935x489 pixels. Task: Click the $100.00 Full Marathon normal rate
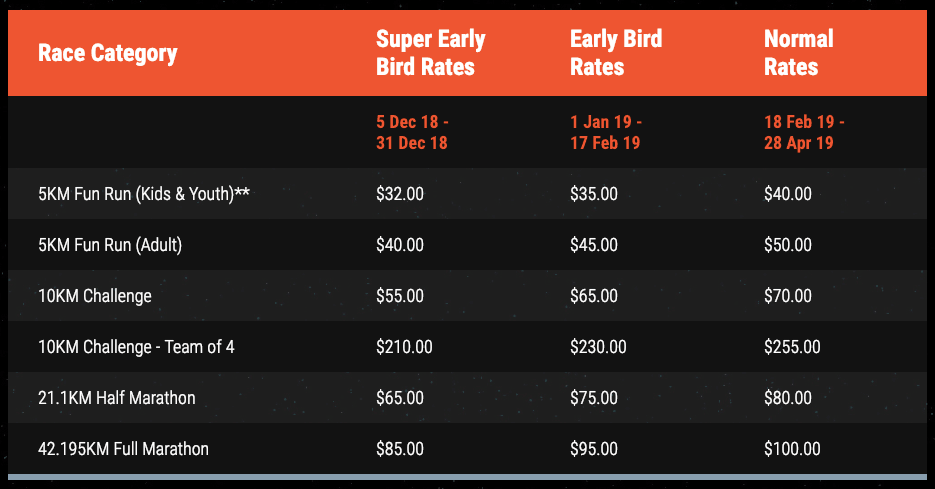(792, 448)
